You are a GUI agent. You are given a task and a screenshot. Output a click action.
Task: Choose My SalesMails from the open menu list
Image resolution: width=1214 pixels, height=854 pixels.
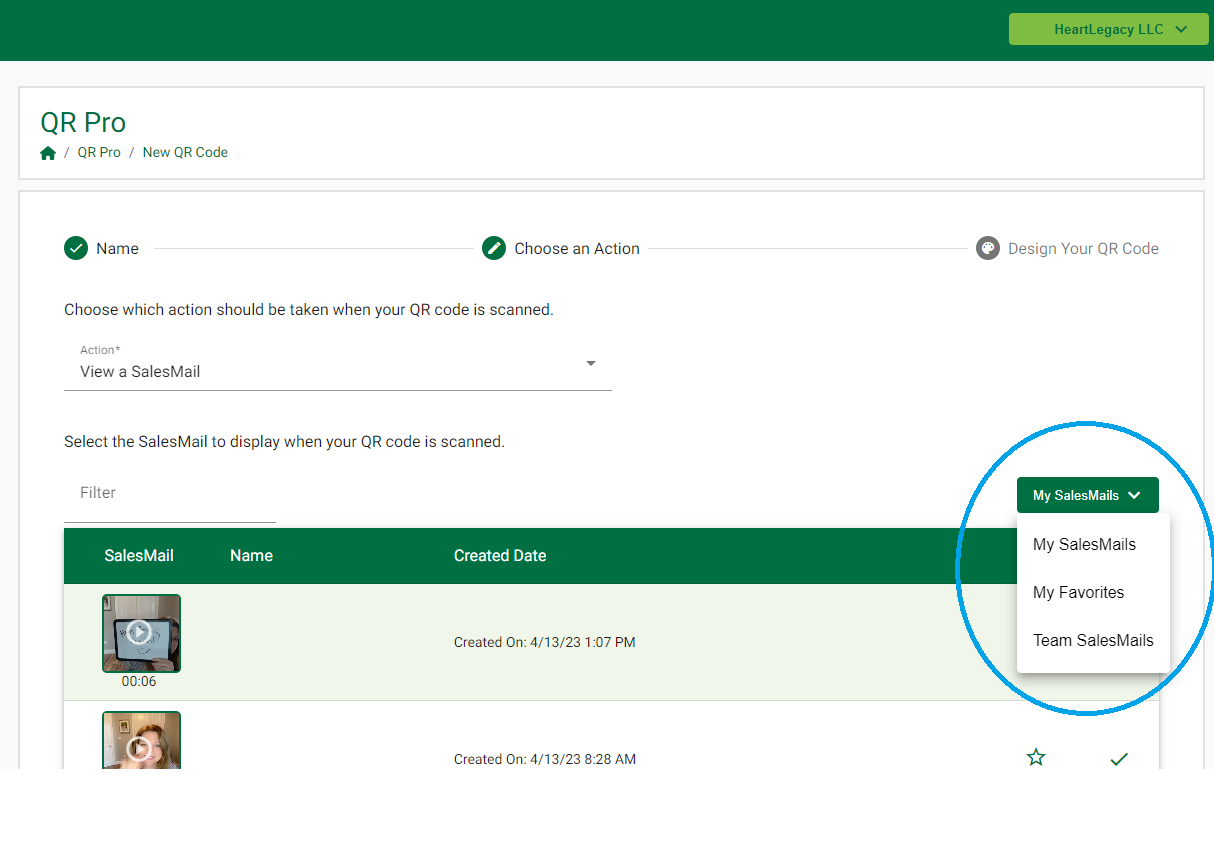pyautogui.click(x=1084, y=545)
